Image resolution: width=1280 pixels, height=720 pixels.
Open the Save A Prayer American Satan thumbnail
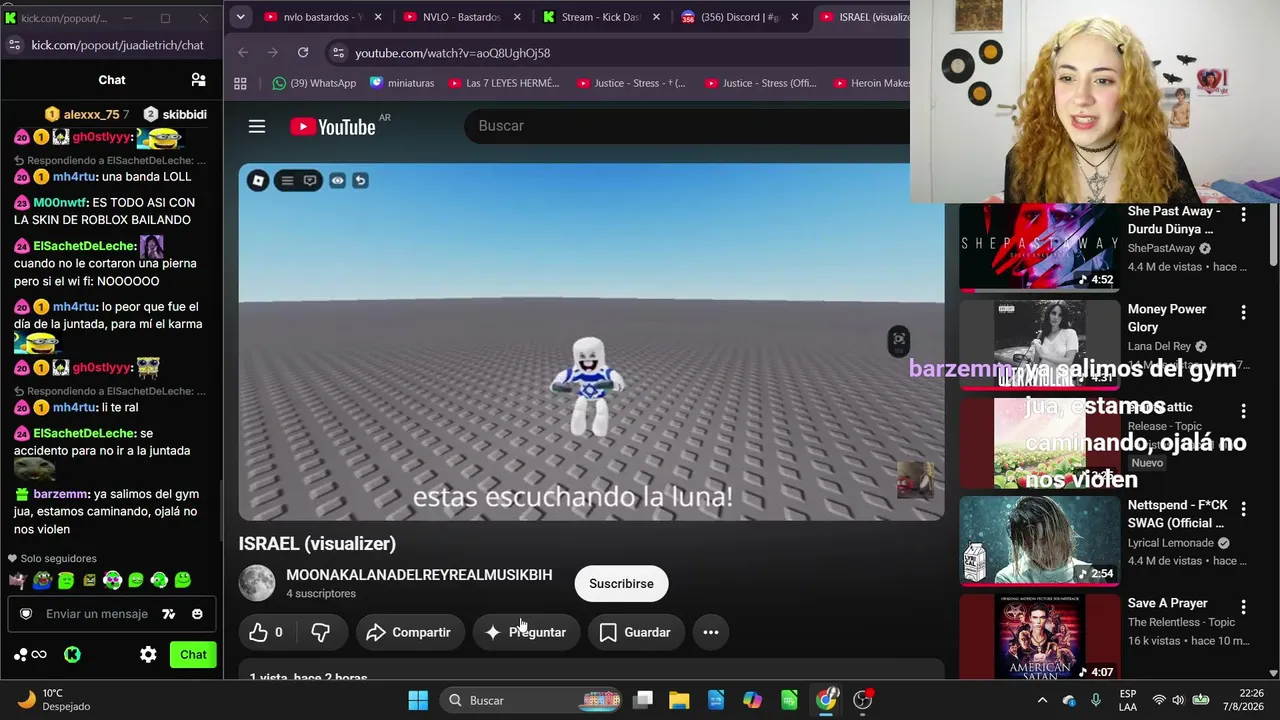[x=1039, y=638]
